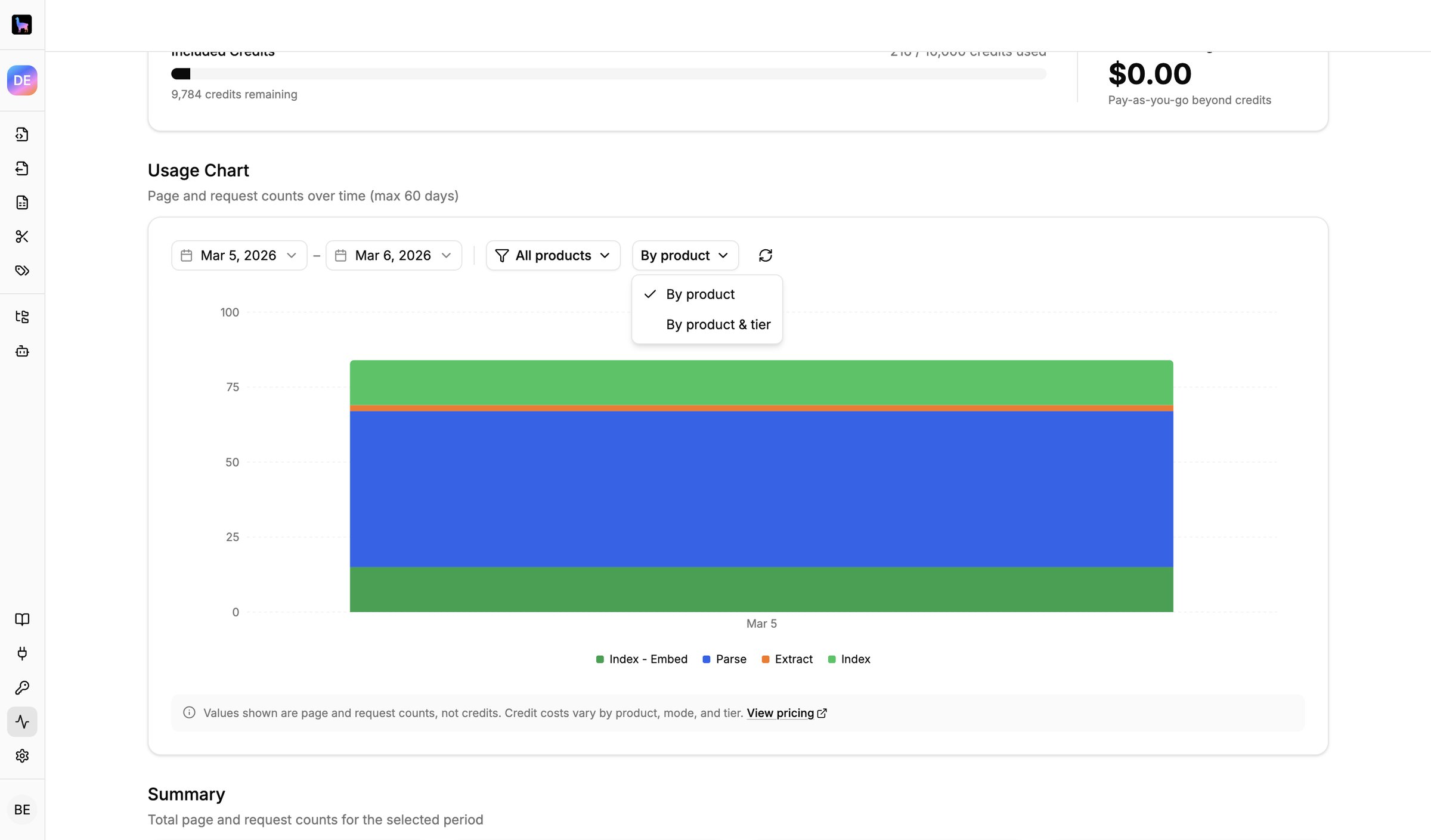Open the Mar 6, 2026 end date dropdown
The image size is (1431, 840).
coord(394,255)
